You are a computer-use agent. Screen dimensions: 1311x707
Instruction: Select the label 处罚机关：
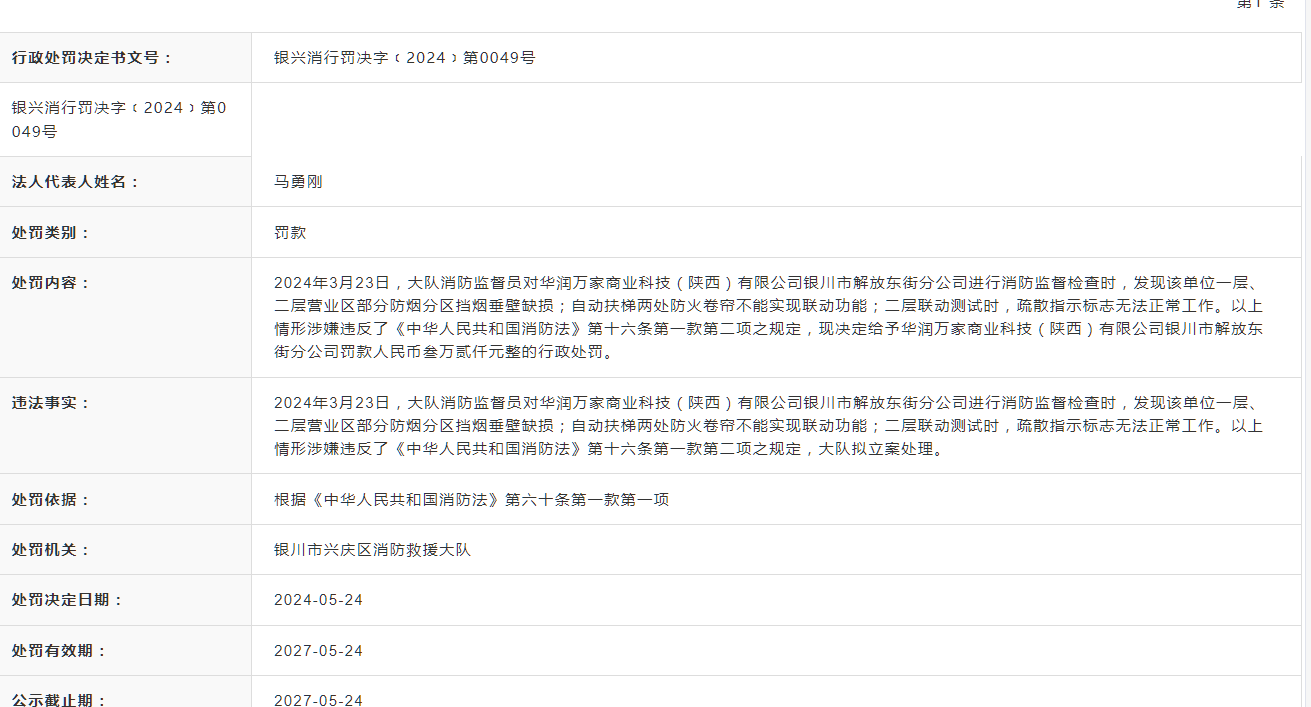(x=51, y=550)
